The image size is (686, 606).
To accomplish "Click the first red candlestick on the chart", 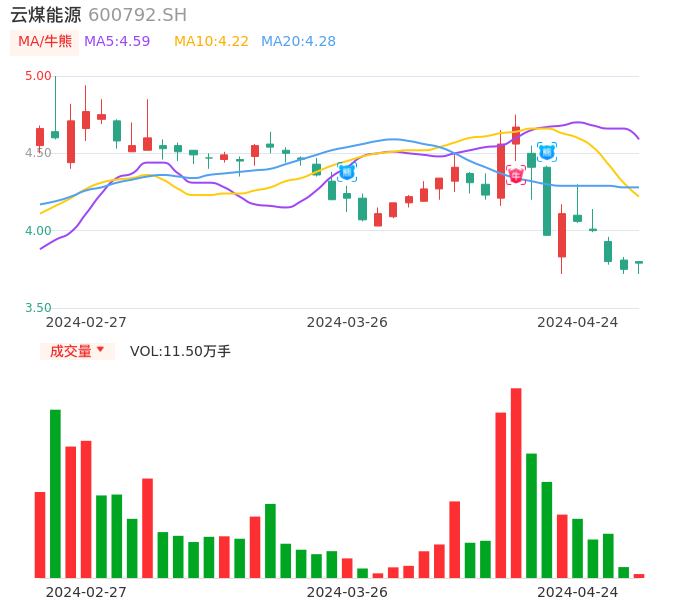I will pyautogui.click(x=40, y=137).
